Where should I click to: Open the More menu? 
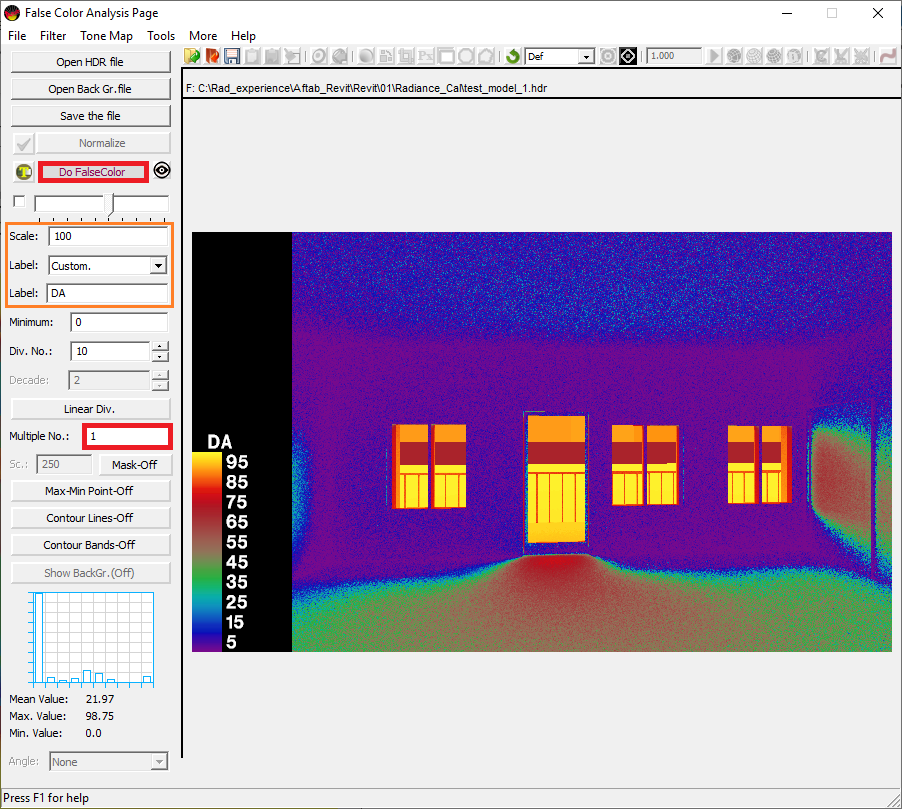coord(203,36)
